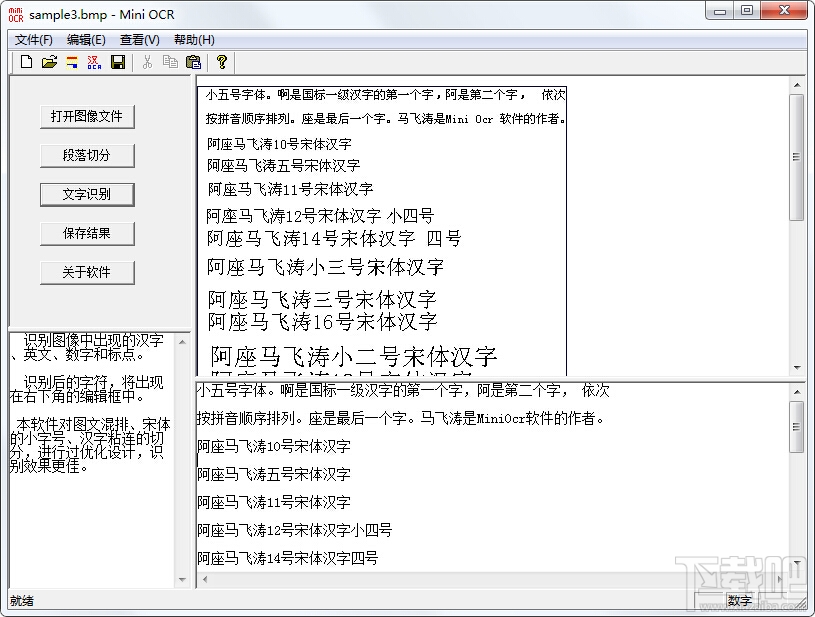Maximize the Mini OCR window

[x=747, y=11]
